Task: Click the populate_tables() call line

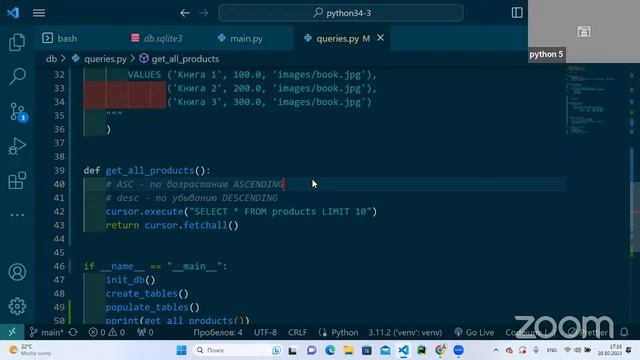Action: coord(153,307)
